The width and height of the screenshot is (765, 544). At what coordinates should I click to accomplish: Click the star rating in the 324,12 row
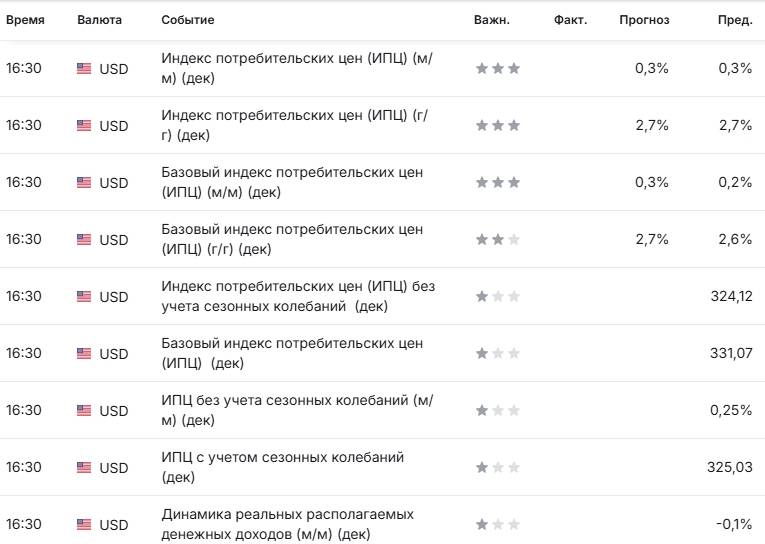click(x=497, y=297)
